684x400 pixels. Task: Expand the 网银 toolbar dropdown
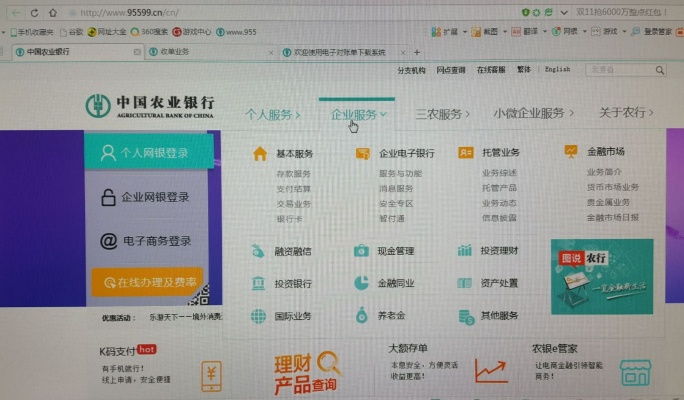click(585, 32)
